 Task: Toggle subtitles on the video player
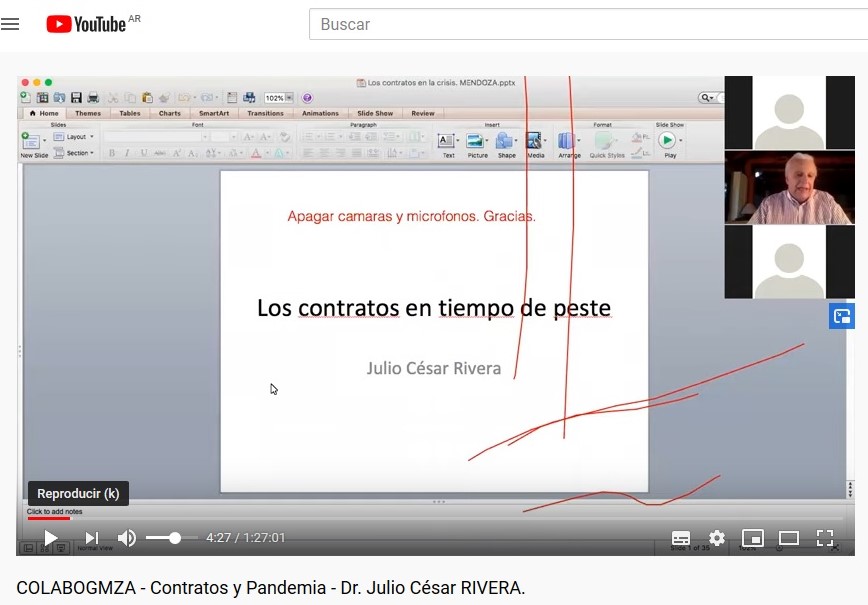click(681, 538)
